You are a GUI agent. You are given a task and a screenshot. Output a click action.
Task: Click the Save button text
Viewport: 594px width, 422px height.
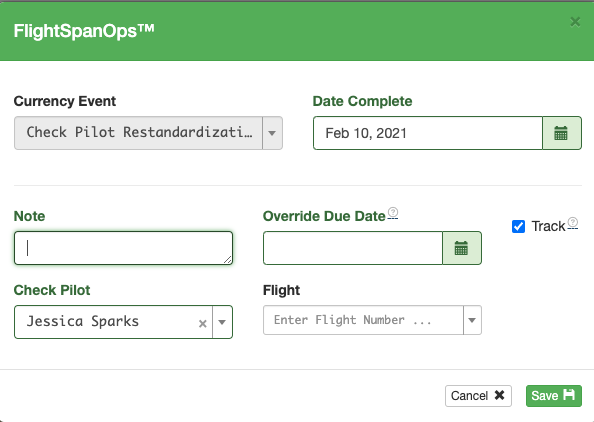tap(544, 396)
